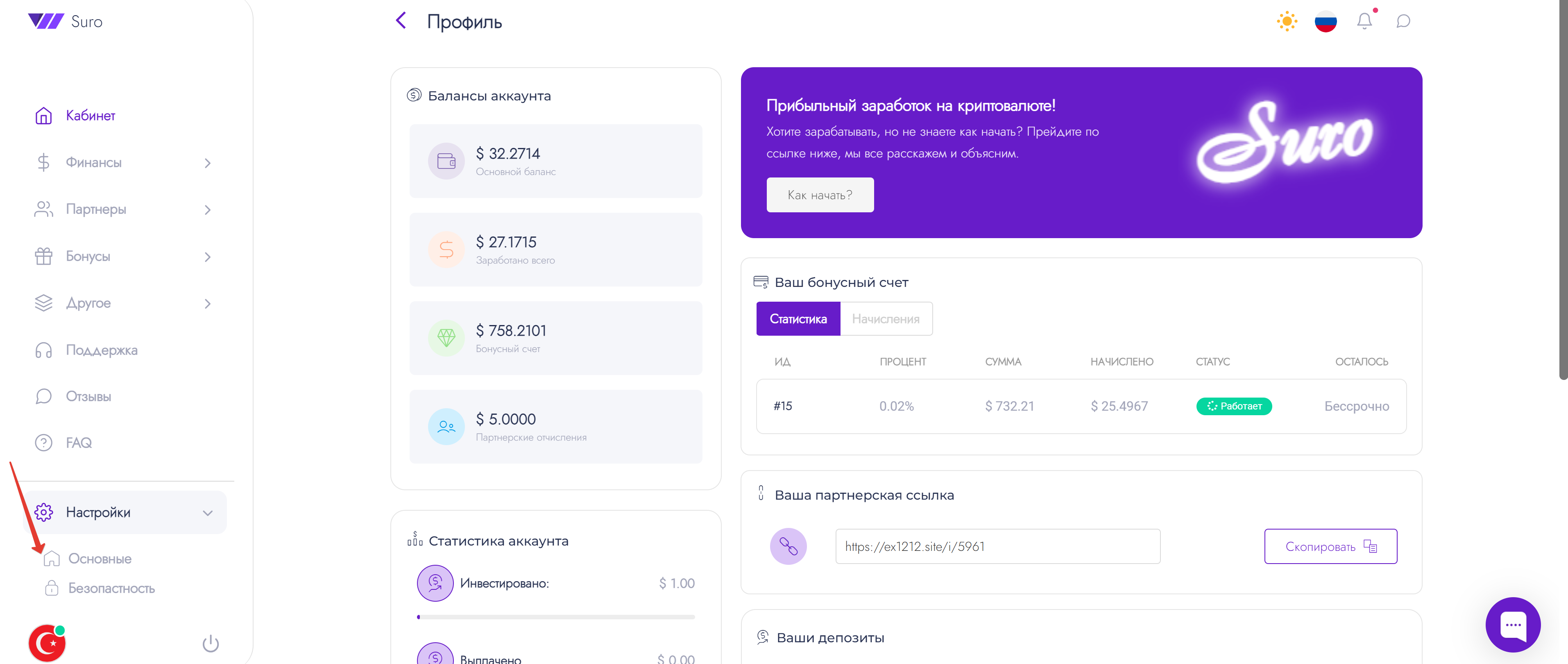Select Безопасность settings subitem
1568x664 pixels.
(x=111, y=589)
